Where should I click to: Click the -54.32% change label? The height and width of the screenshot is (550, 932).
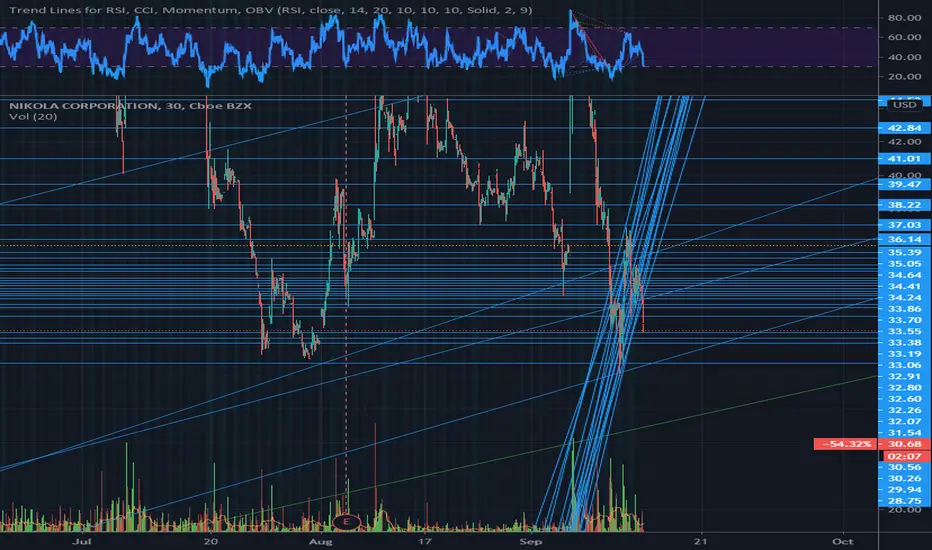[845, 444]
